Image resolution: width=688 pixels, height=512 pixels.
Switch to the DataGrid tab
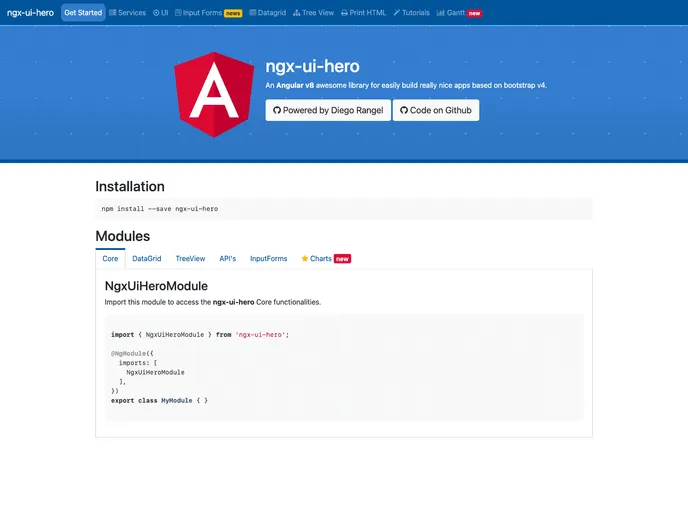(x=147, y=258)
